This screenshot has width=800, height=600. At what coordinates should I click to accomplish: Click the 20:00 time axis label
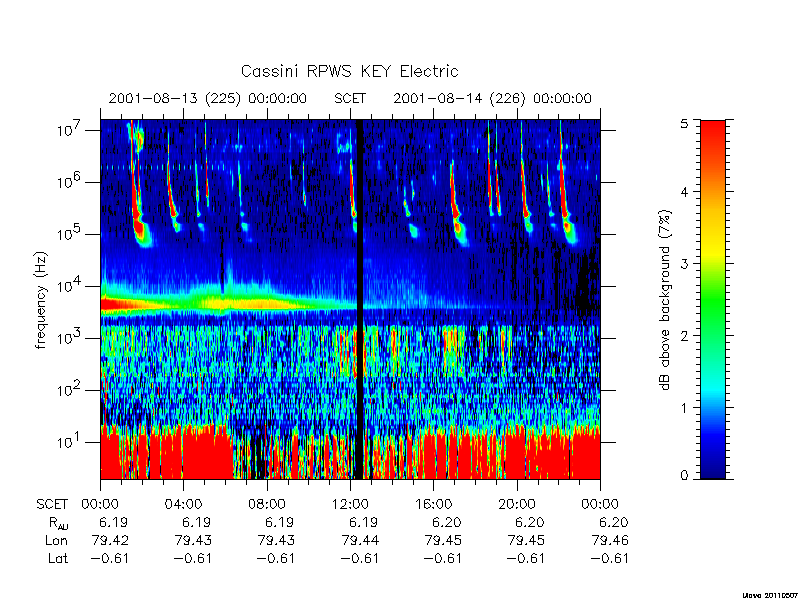pyautogui.click(x=517, y=505)
